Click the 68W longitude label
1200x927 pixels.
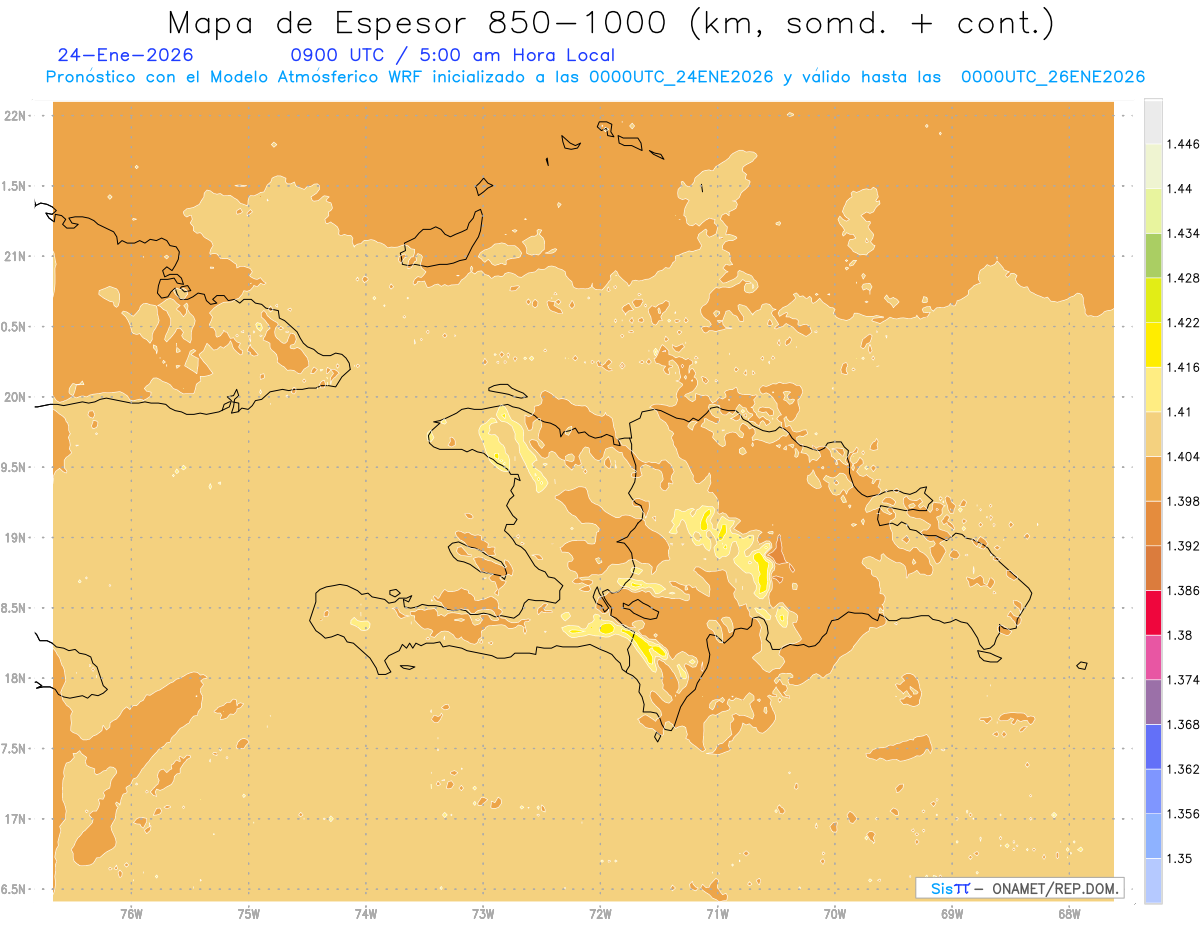pyautogui.click(x=1069, y=914)
